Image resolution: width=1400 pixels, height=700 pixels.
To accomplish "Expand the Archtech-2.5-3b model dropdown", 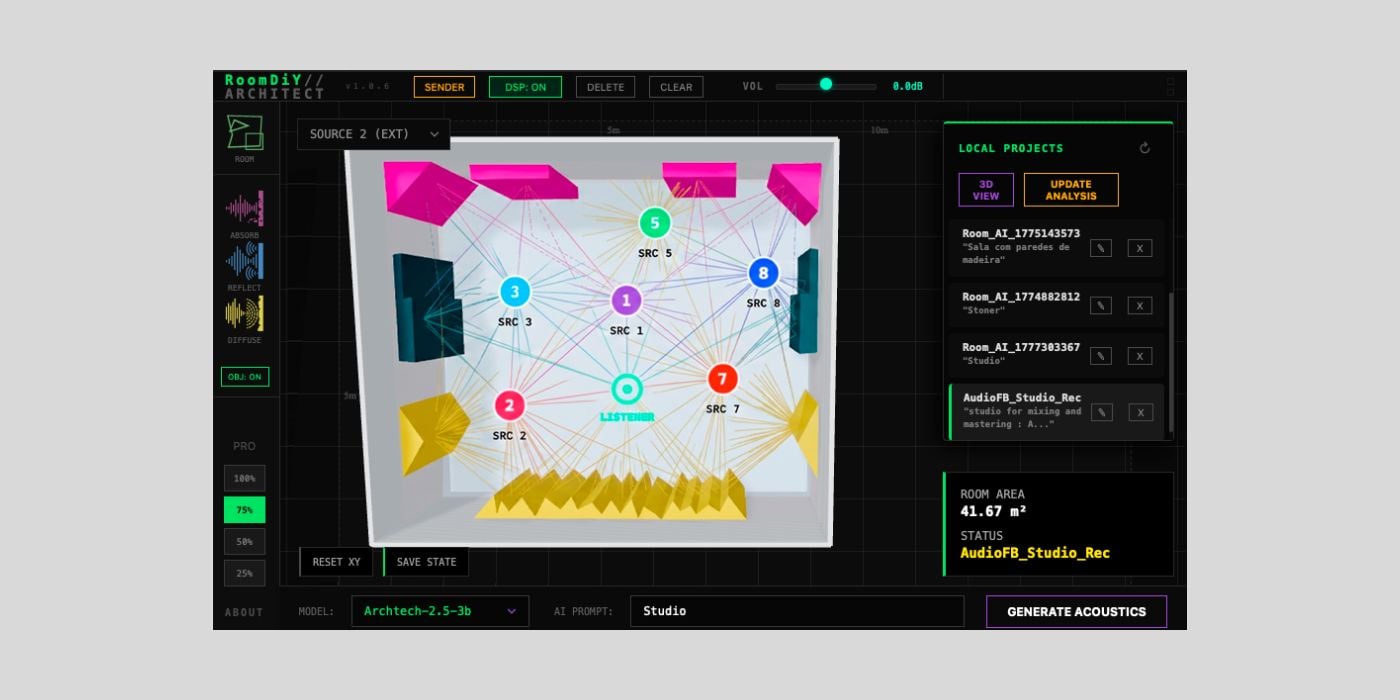I will click(440, 611).
